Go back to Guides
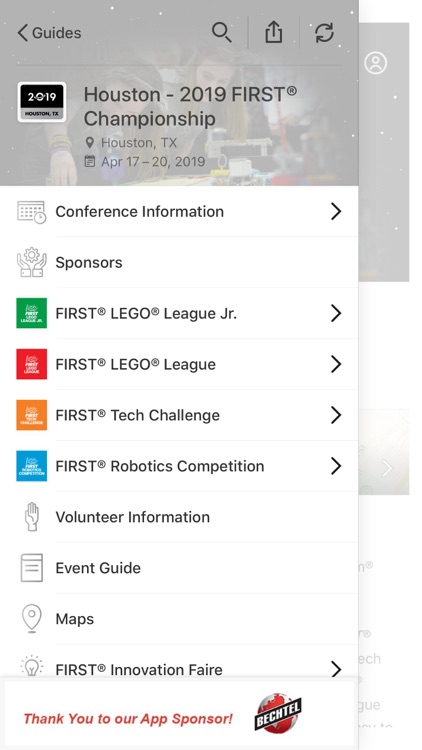The width and height of the screenshot is (422, 750). pos(49,33)
